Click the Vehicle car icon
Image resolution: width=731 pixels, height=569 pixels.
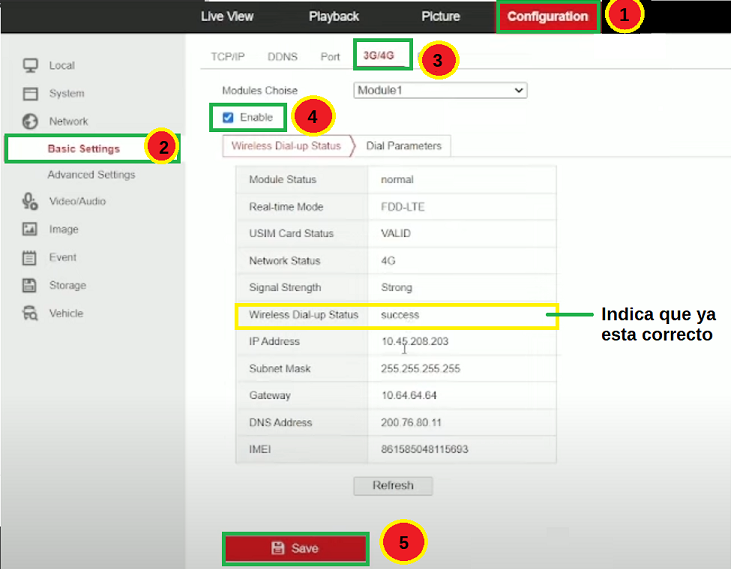click(x=30, y=313)
